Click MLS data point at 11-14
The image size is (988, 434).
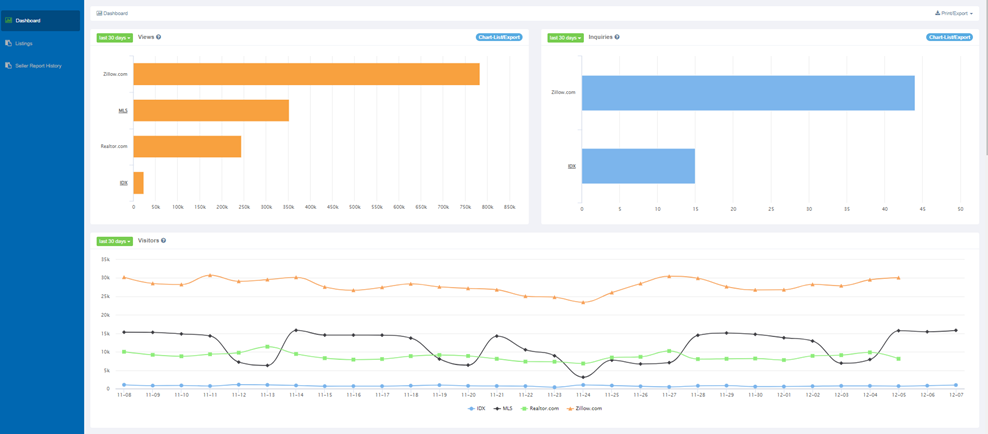pyautogui.click(x=296, y=330)
